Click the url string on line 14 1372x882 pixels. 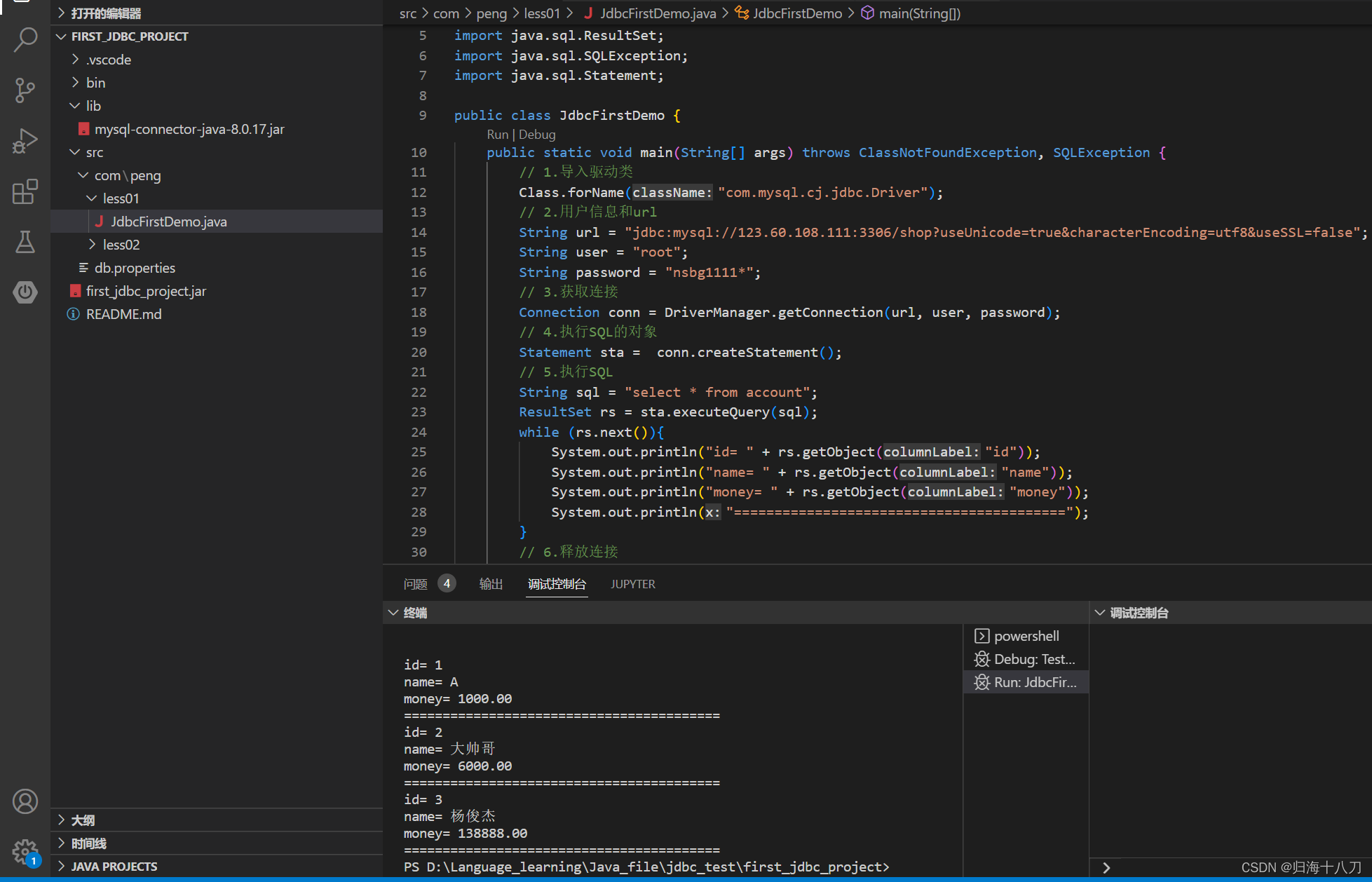click(x=992, y=232)
